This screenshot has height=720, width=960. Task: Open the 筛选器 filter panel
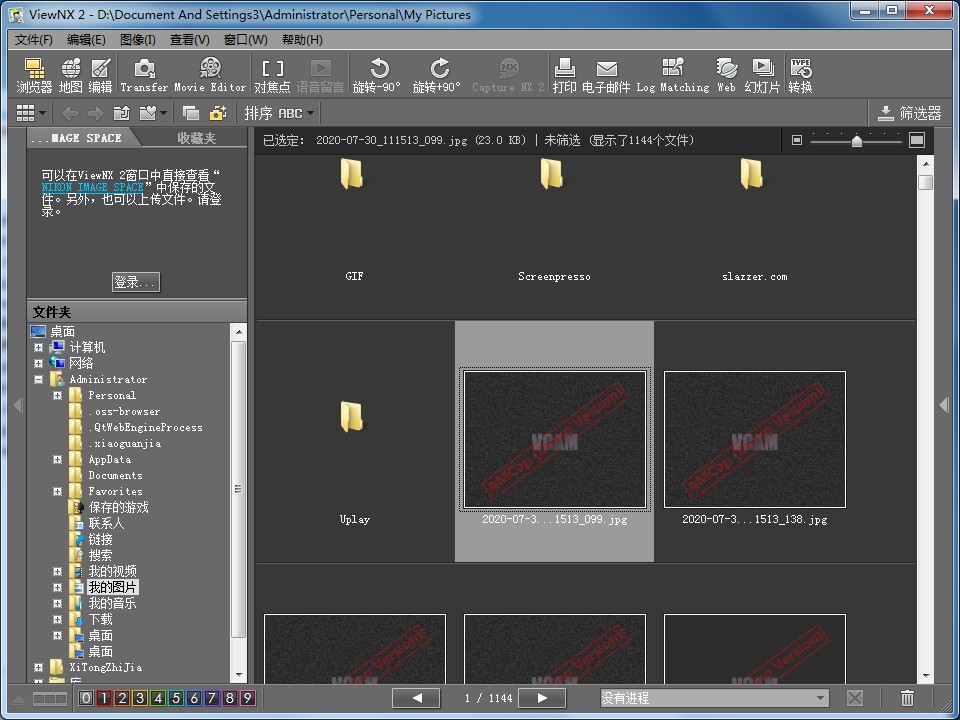[x=909, y=113]
